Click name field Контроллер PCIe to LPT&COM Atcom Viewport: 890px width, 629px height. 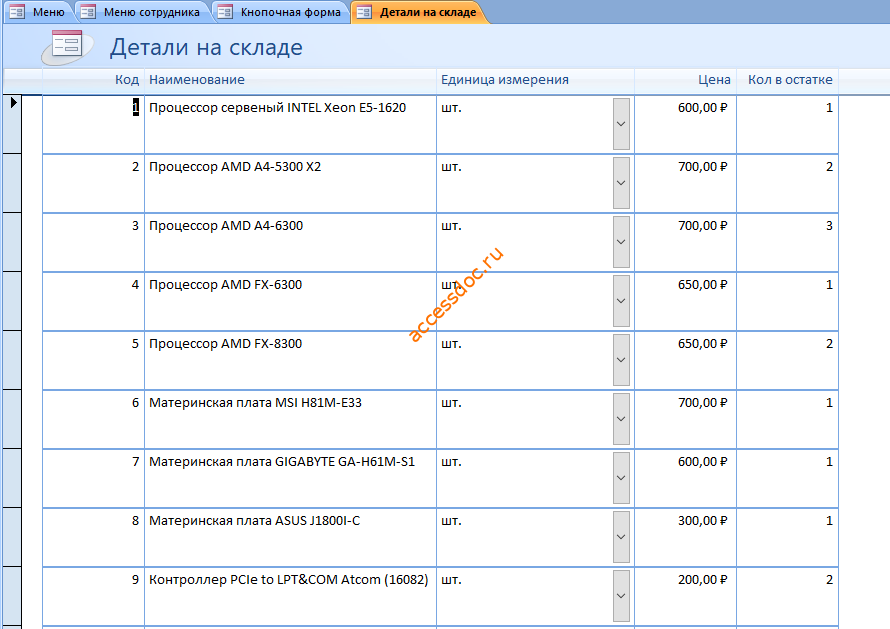291,597
